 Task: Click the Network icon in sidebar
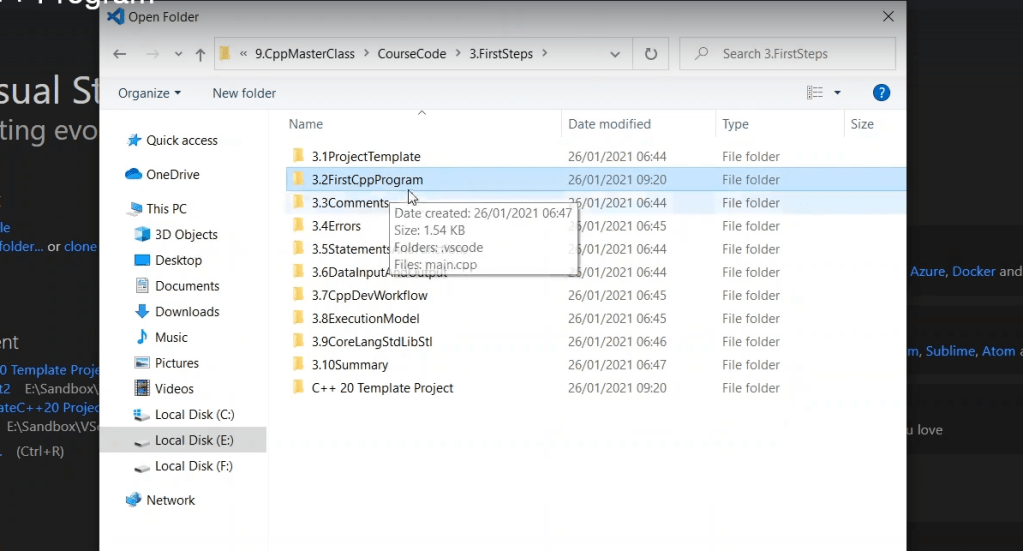click(x=133, y=499)
